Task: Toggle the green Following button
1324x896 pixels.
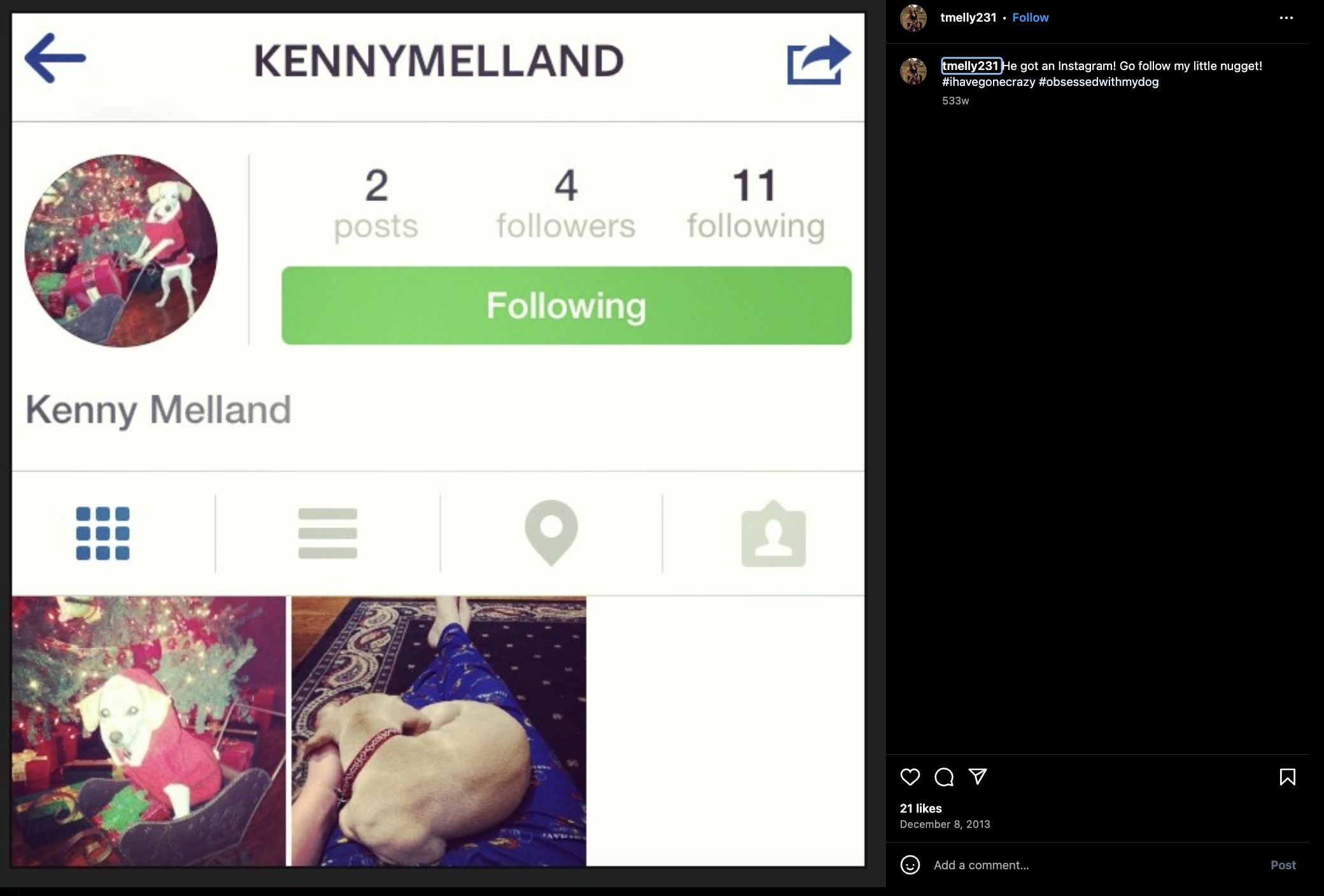Action: pos(567,305)
